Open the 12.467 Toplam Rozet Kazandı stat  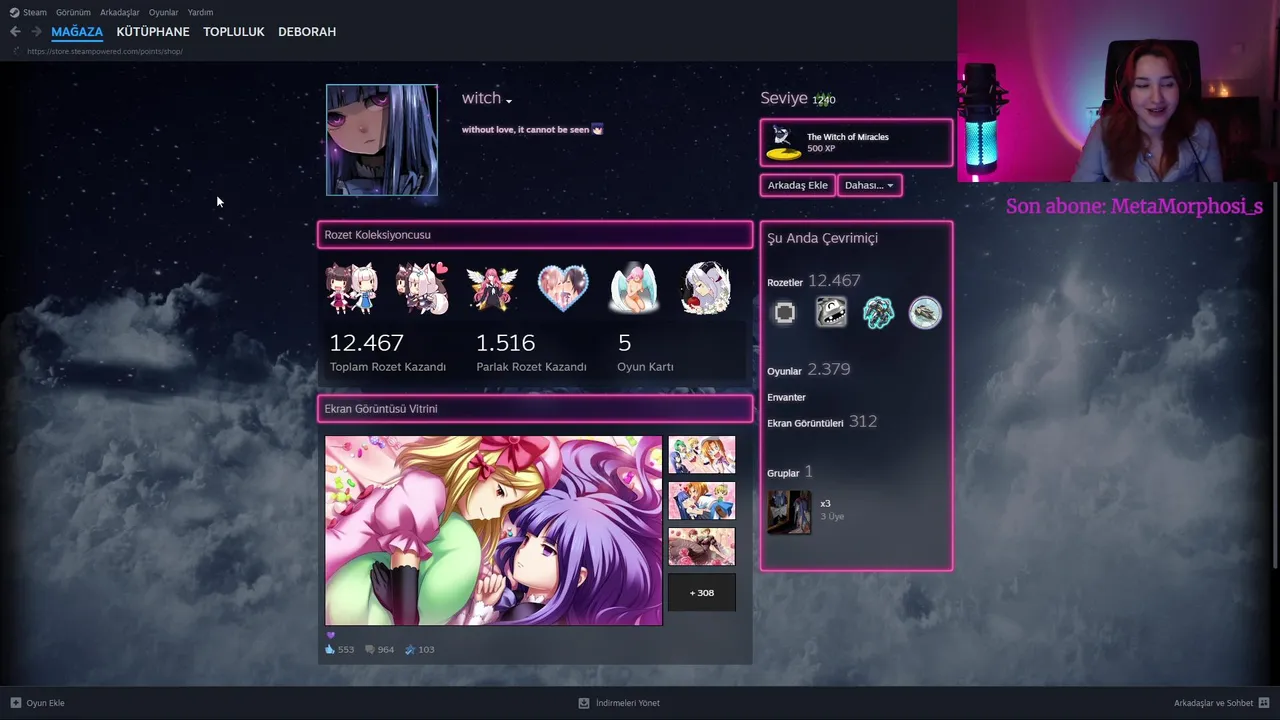[x=388, y=352]
